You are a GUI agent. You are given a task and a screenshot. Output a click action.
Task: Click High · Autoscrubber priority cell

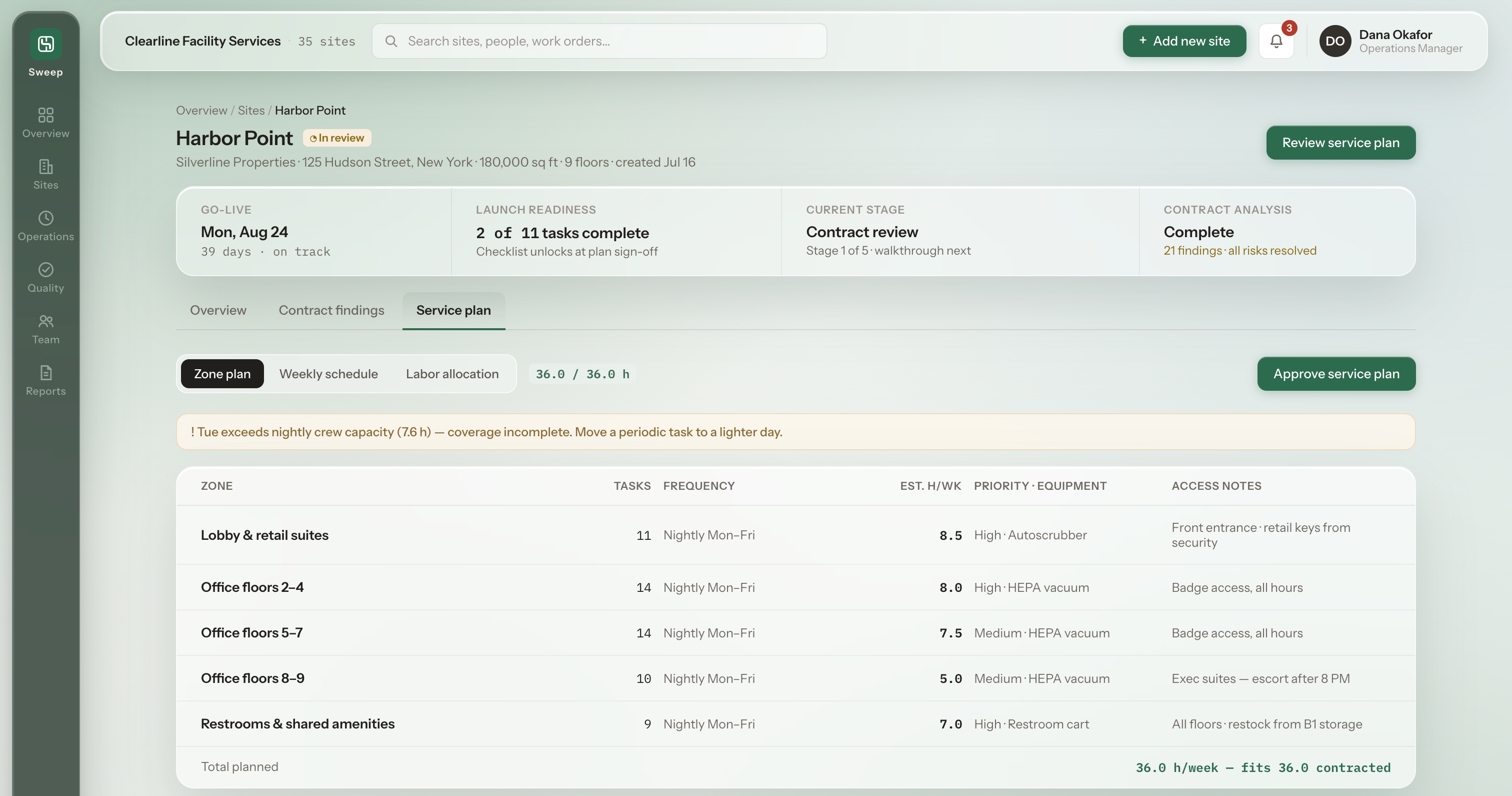coord(1030,535)
